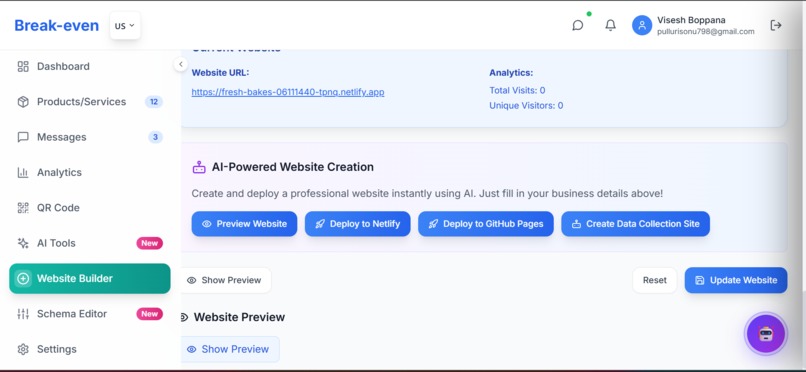
Task: Open the chat messages icon in header
Action: 578,25
